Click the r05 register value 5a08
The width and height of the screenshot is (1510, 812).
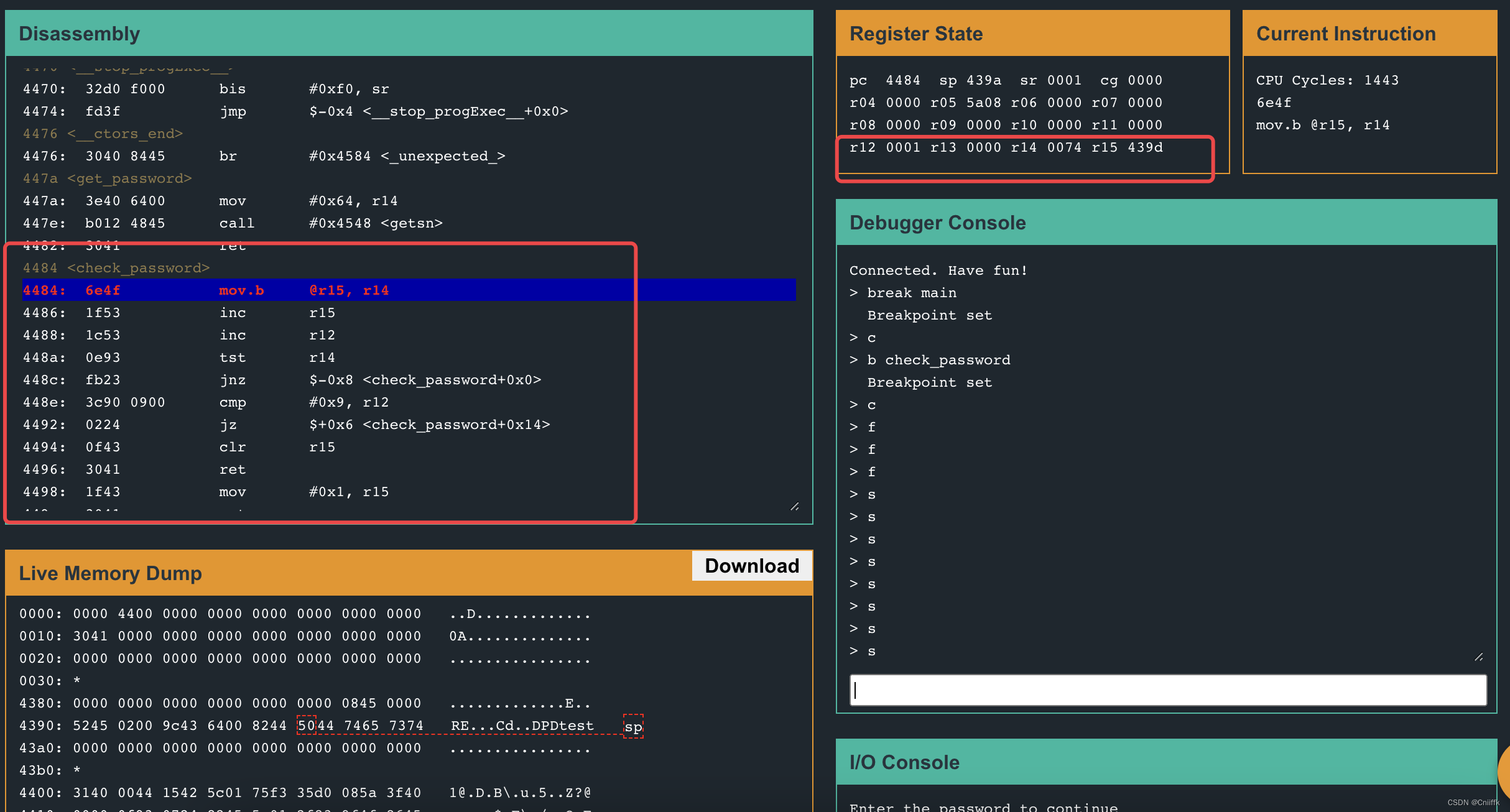[984, 103]
